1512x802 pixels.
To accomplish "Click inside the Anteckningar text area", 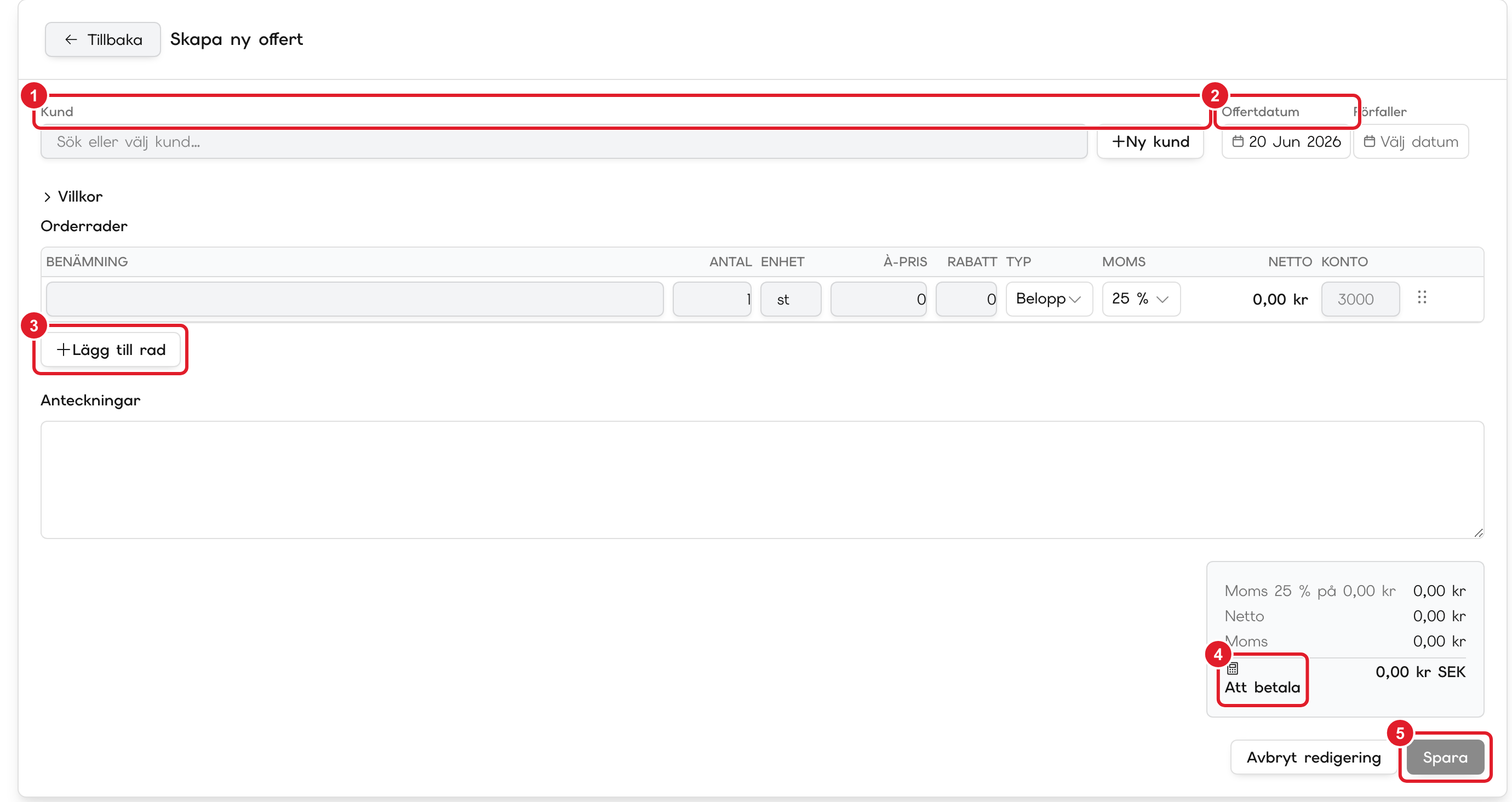I will (x=762, y=479).
